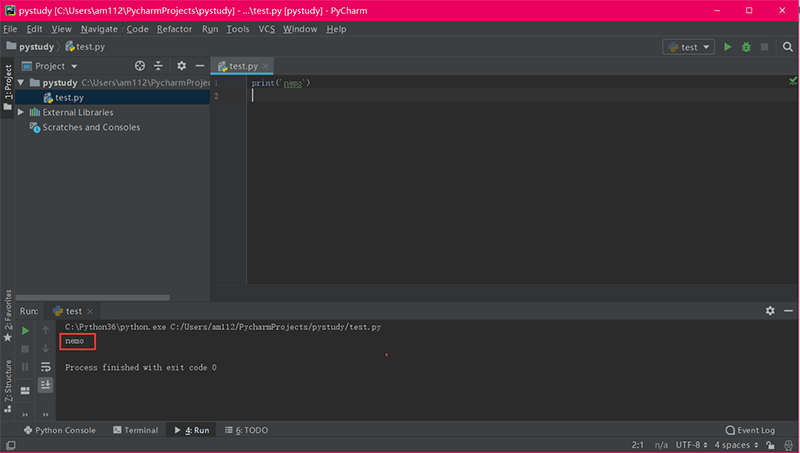The image size is (800, 453).
Task: Toggle soft-wrap in Run console
Action: tap(45, 366)
